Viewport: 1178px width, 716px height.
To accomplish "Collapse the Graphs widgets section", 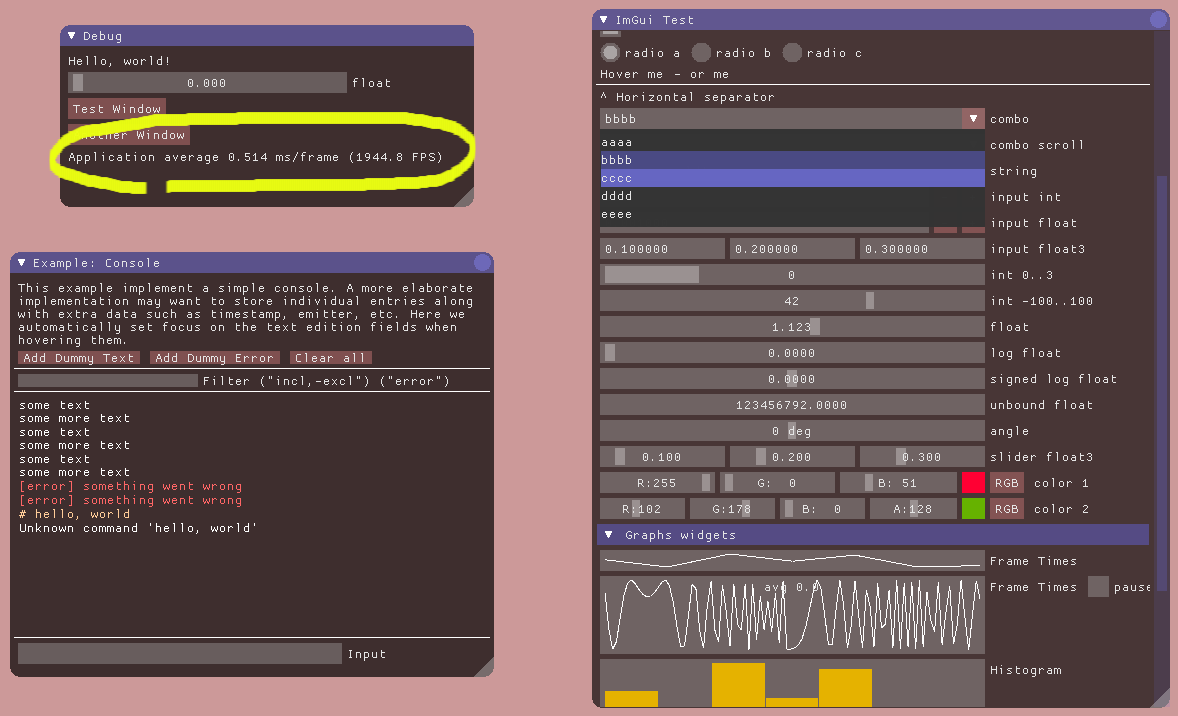I will point(608,535).
